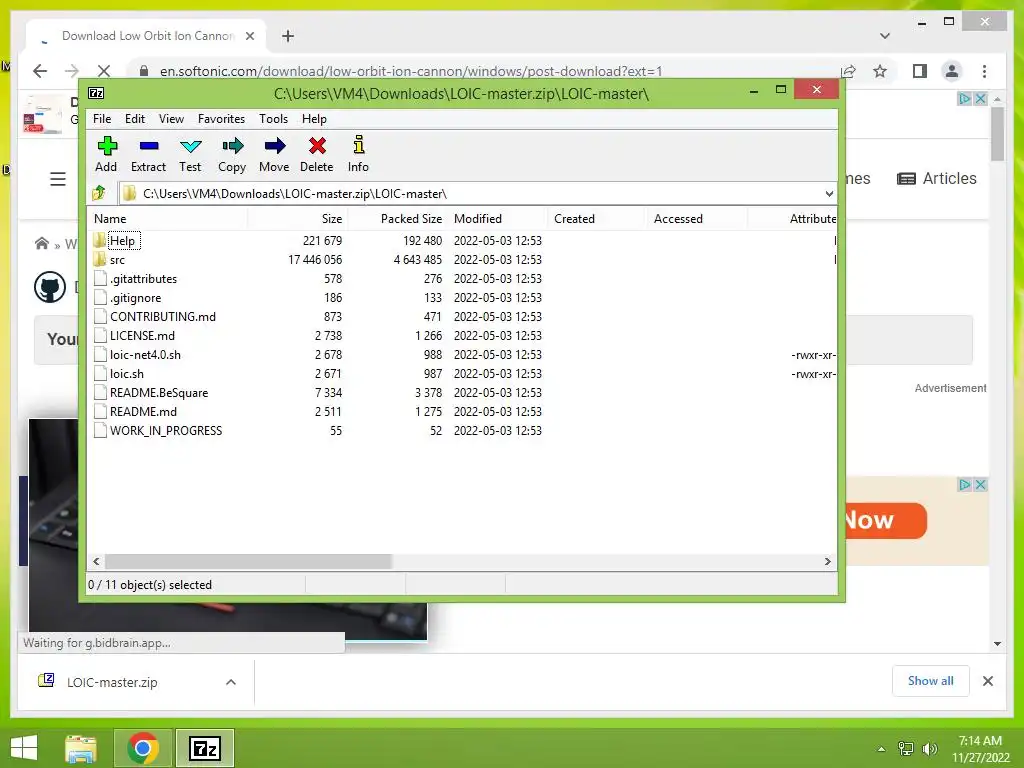Click the red Delete icon
Screen dimensions: 1024x768
(x=317, y=146)
